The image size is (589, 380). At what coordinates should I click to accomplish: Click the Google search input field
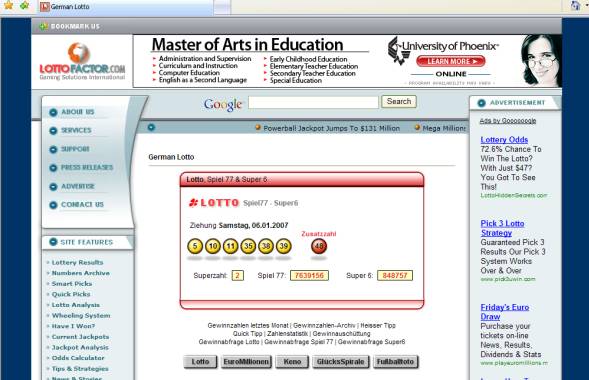313,102
